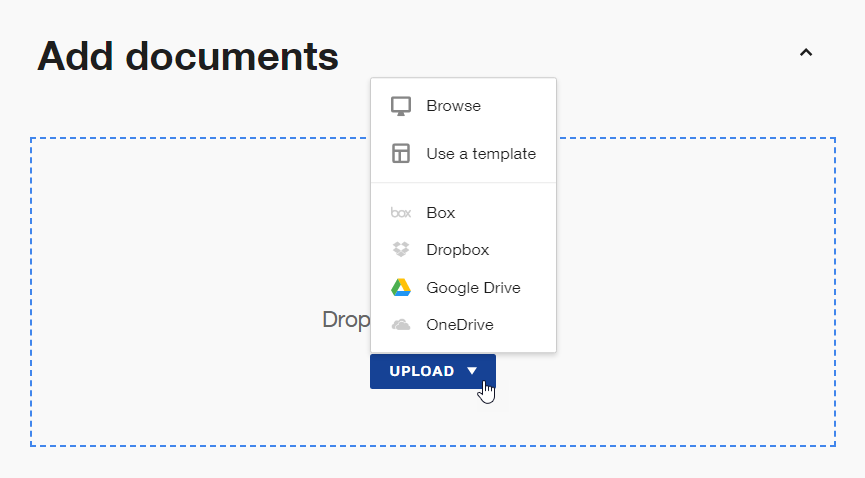Choose Google Drive from the list
Screen dimensions: 865x478
(473, 288)
